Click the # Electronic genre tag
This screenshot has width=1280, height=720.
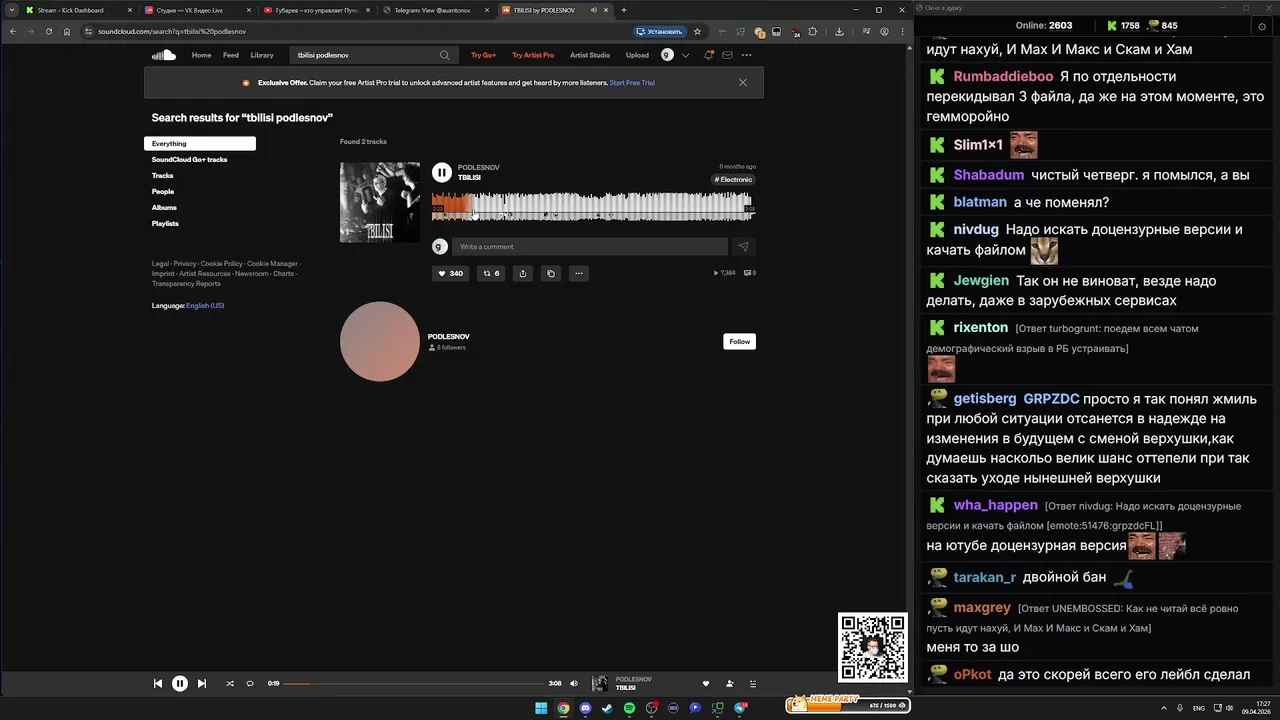coord(734,180)
